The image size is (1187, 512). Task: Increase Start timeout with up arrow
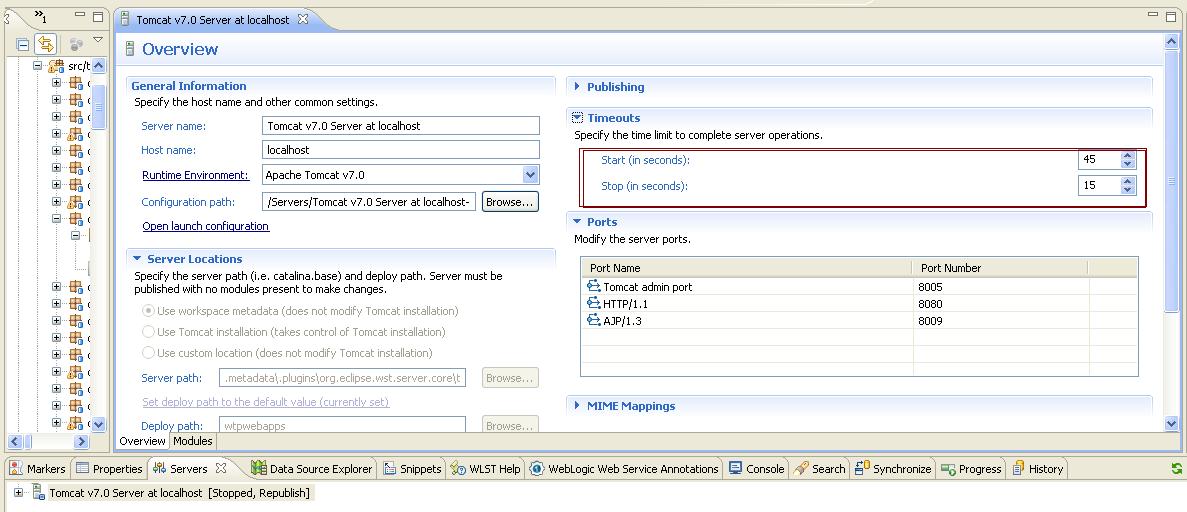[x=1128, y=156]
